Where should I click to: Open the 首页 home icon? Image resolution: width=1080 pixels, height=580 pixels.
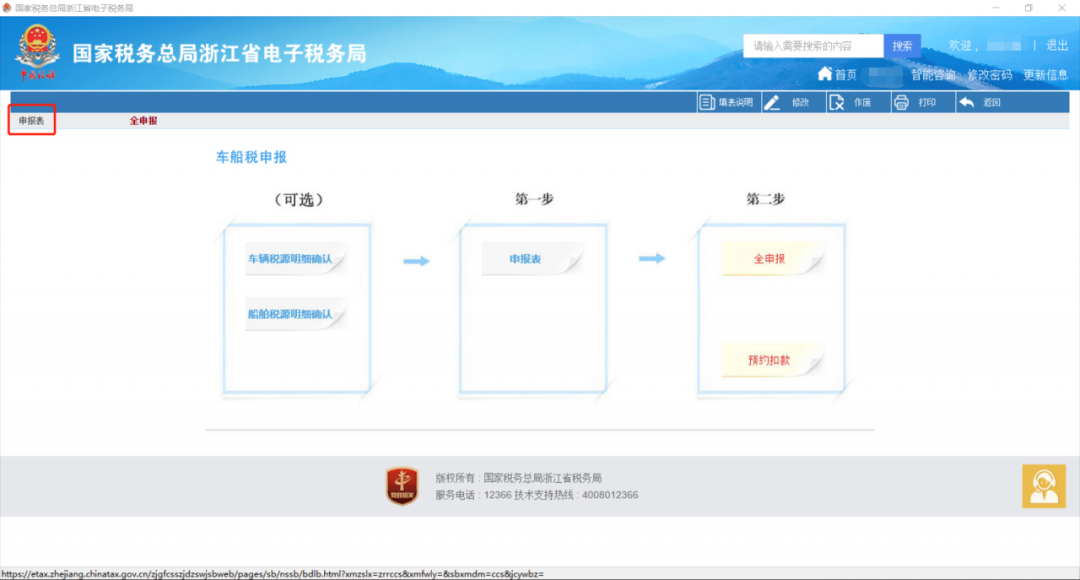[x=824, y=74]
